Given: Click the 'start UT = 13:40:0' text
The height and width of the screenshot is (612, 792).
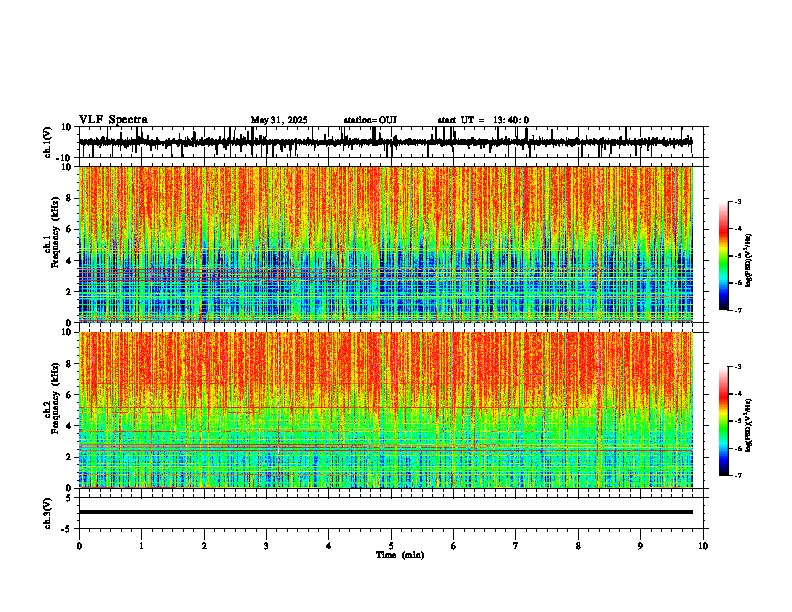Looking at the screenshot, I should [483, 120].
